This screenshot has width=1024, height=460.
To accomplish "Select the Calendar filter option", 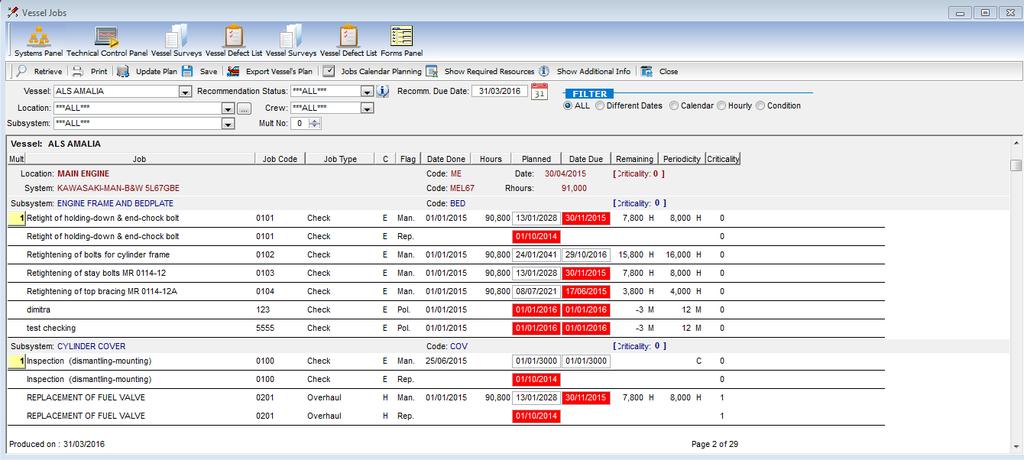I will 674,105.
